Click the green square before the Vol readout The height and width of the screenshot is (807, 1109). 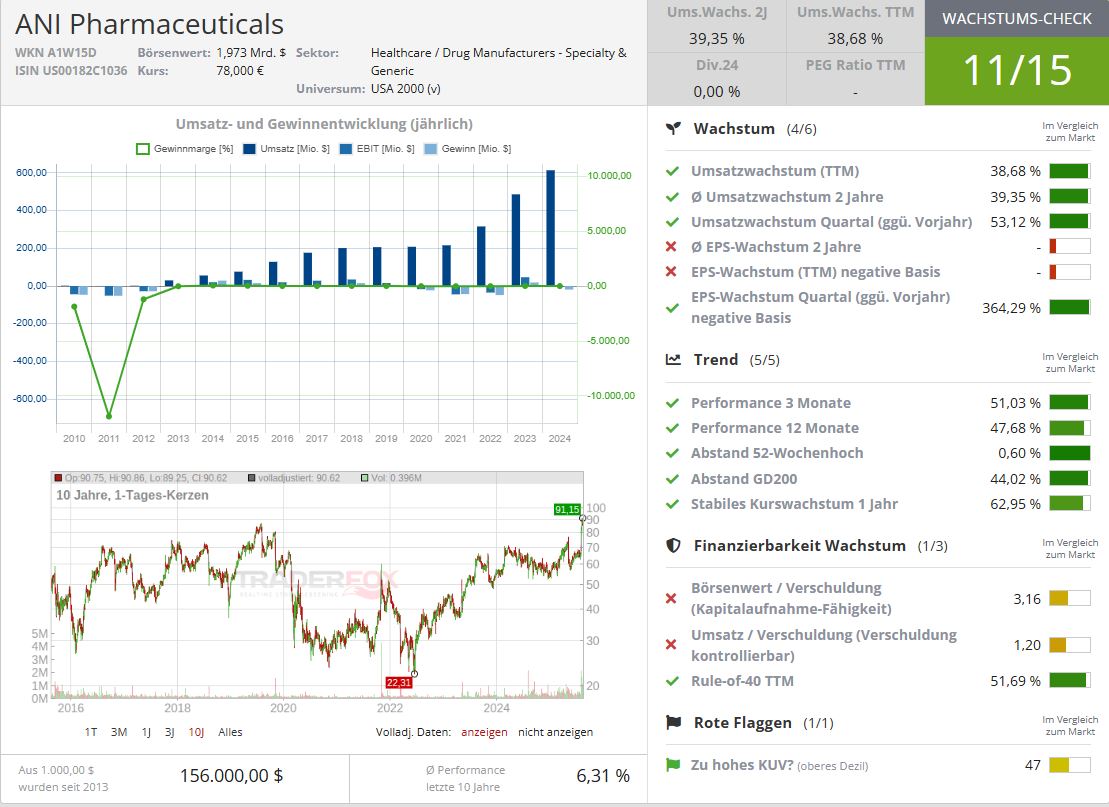365,478
